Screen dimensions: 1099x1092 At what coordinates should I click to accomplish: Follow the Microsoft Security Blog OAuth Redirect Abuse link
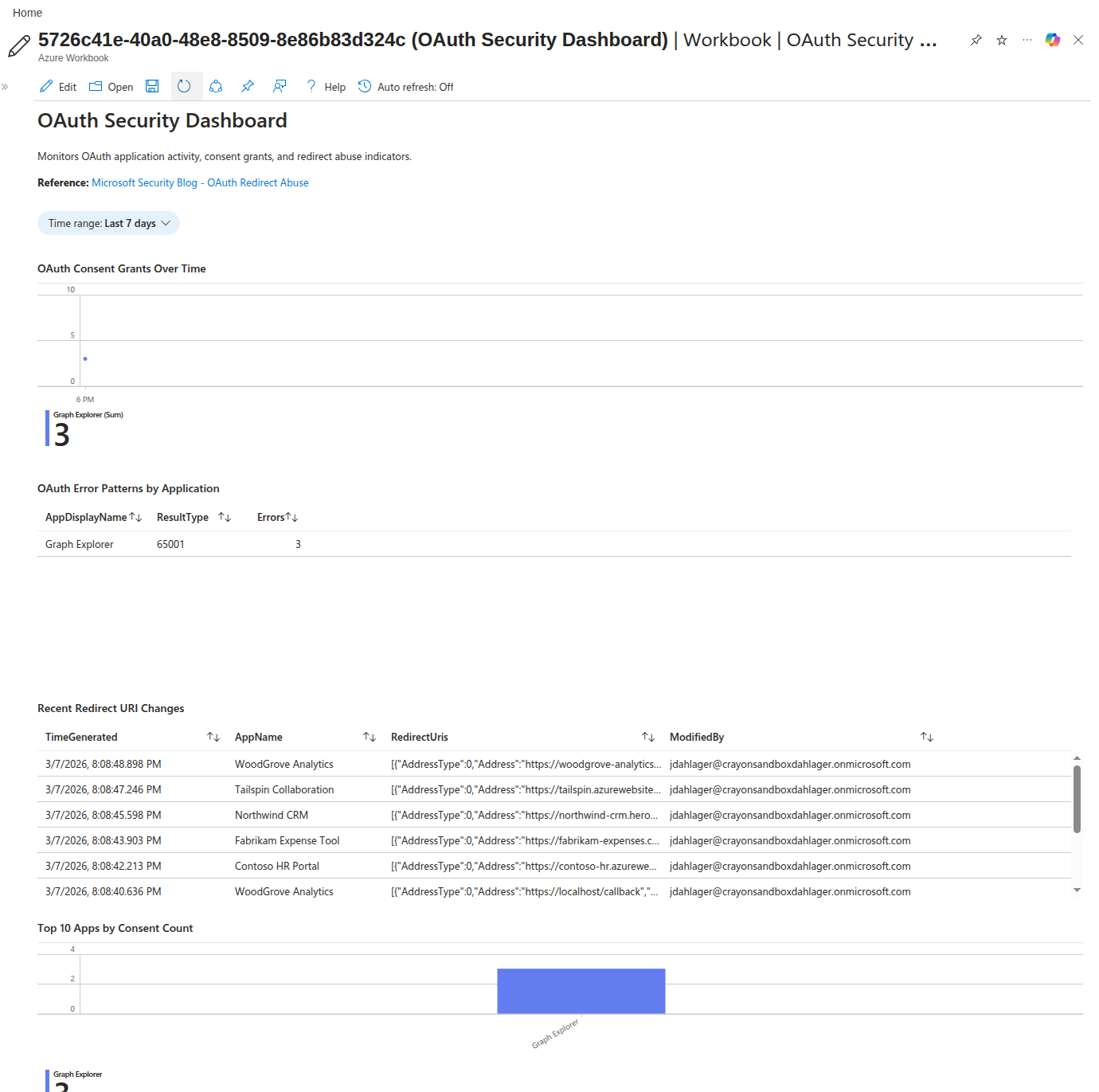click(200, 182)
